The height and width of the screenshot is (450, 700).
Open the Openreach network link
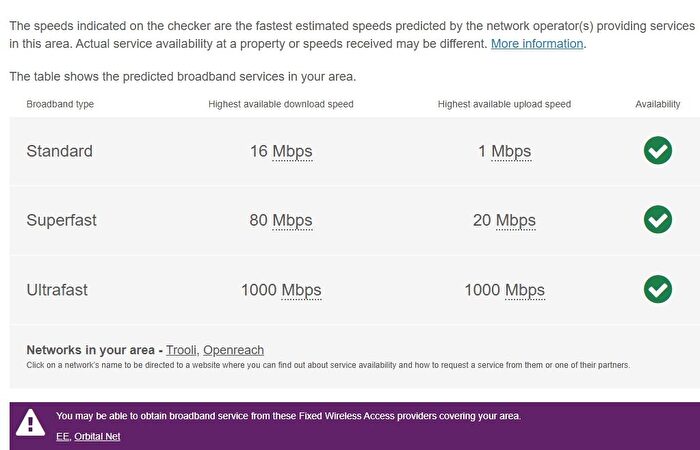[x=233, y=350]
